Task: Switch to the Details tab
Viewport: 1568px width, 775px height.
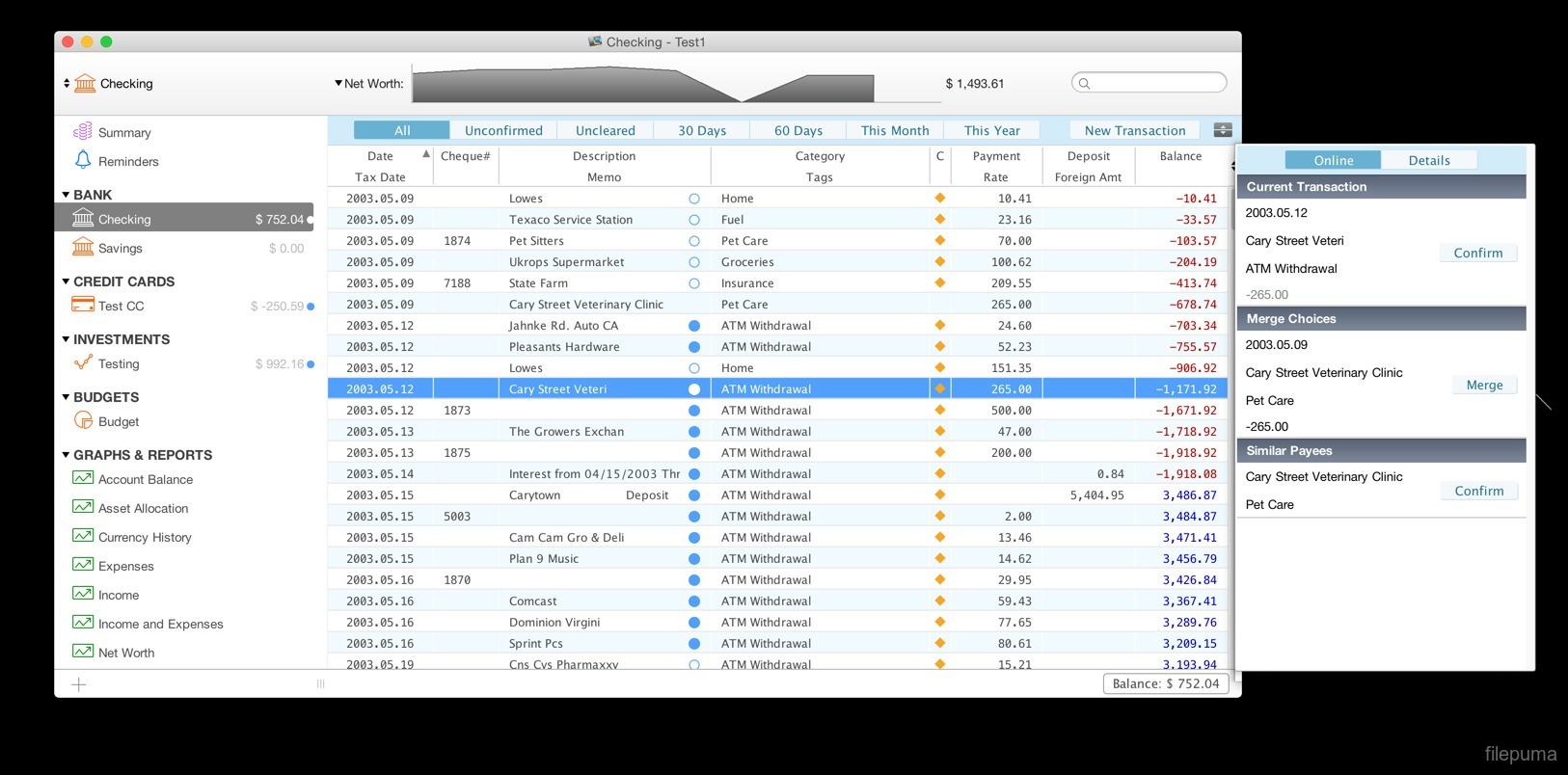Action: click(1428, 160)
